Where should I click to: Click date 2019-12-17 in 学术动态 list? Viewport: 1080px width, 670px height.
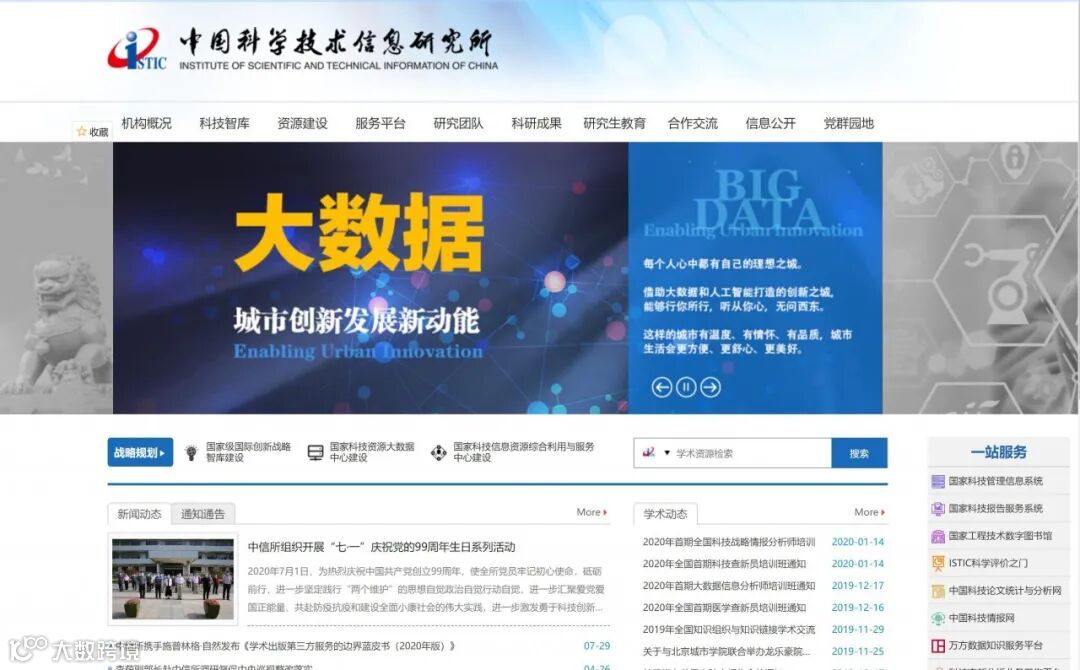point(858,586)
